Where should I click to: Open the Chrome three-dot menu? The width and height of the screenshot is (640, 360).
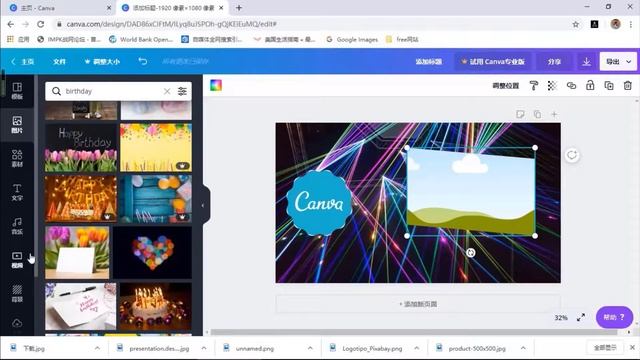631,24
